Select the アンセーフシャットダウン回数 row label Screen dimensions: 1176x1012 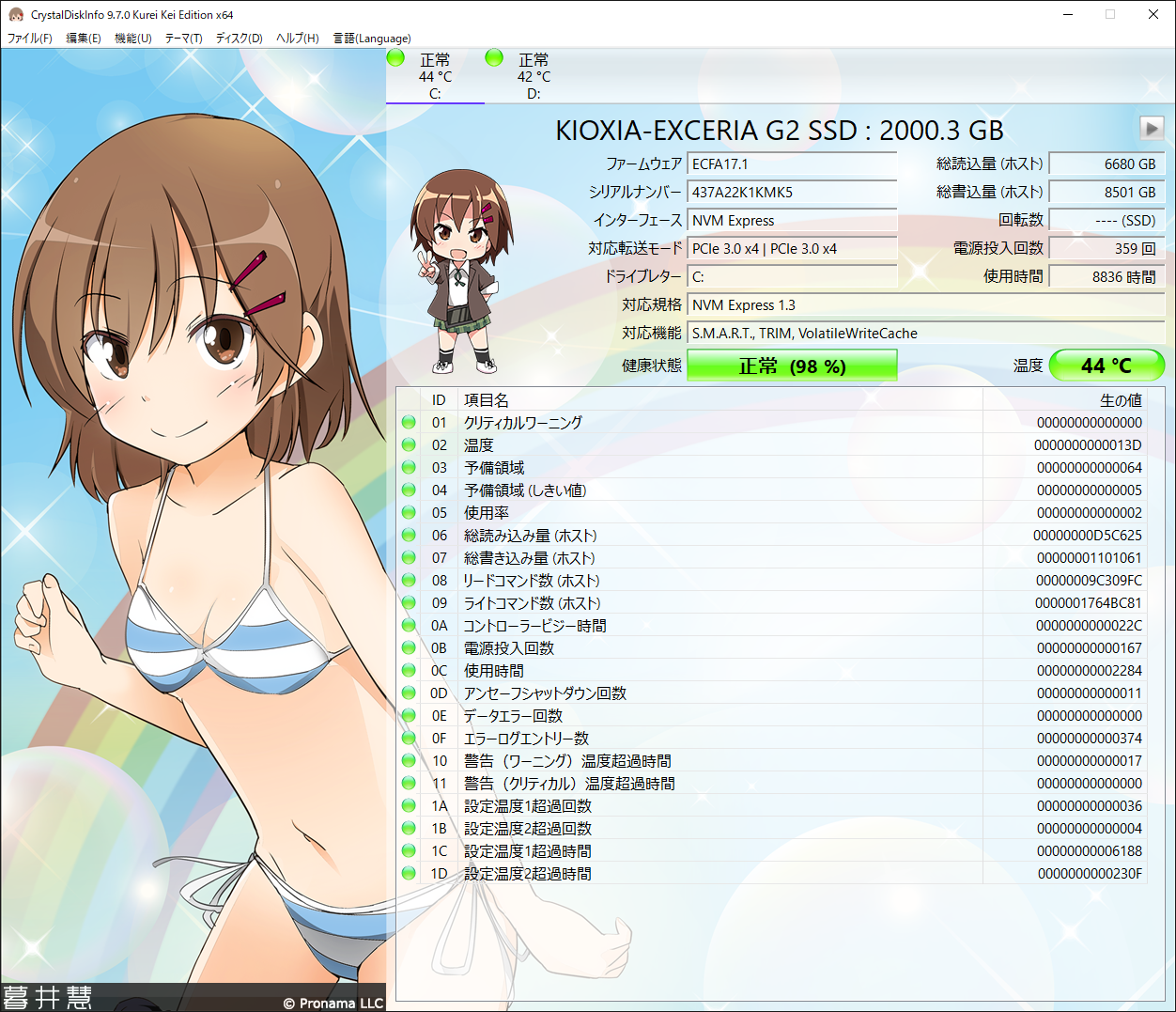coord(545,693)
